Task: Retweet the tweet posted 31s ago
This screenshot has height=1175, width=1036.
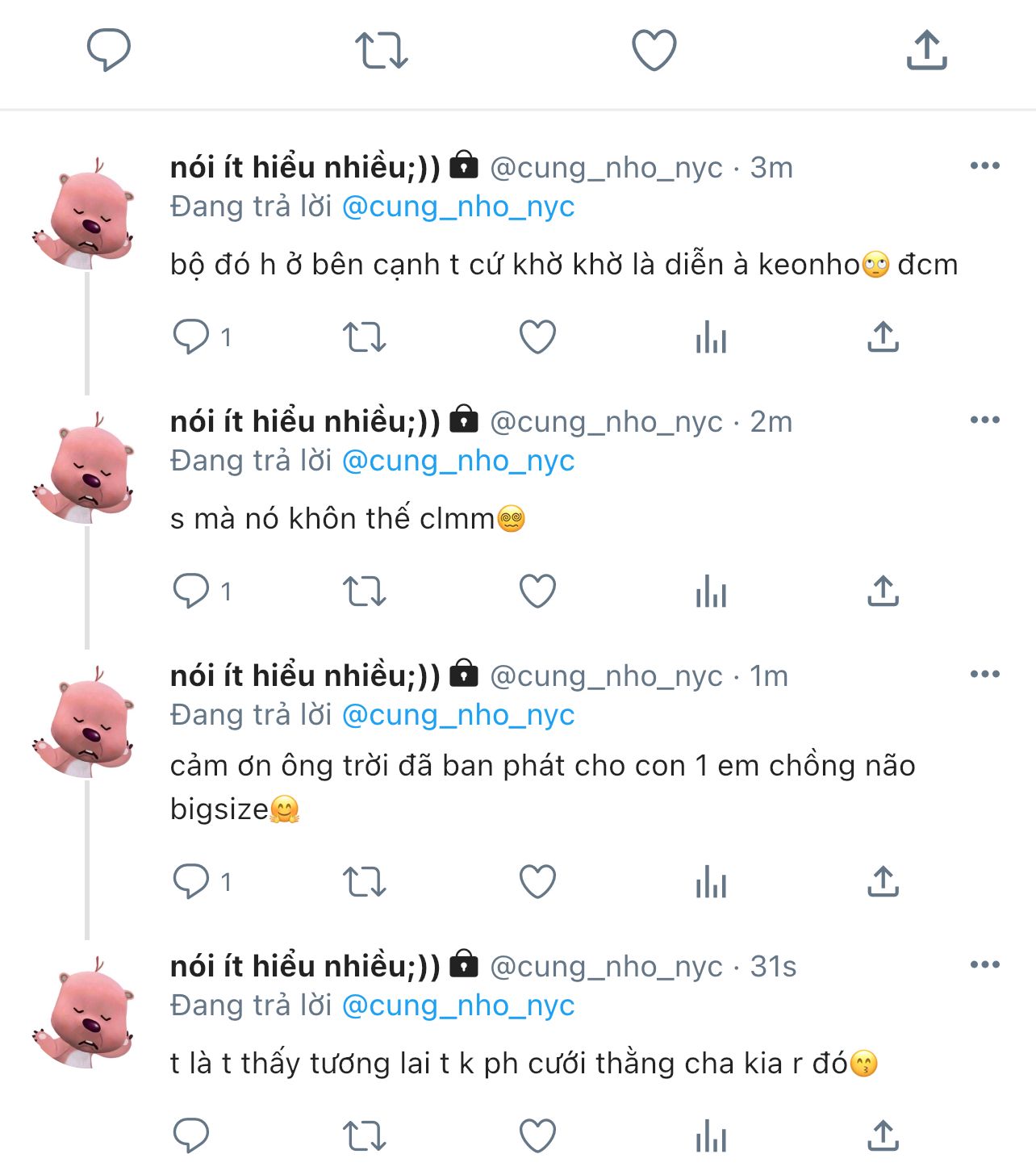Action: [x=365, y=1136]
